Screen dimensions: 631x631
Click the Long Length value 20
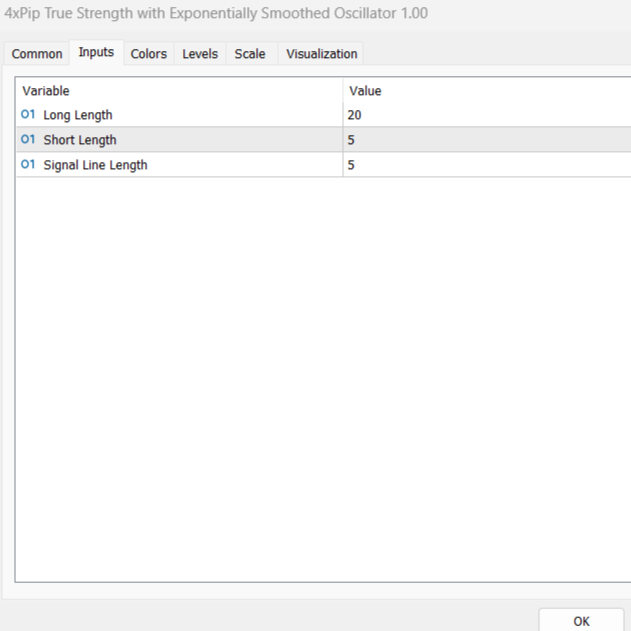pos(355,115)
